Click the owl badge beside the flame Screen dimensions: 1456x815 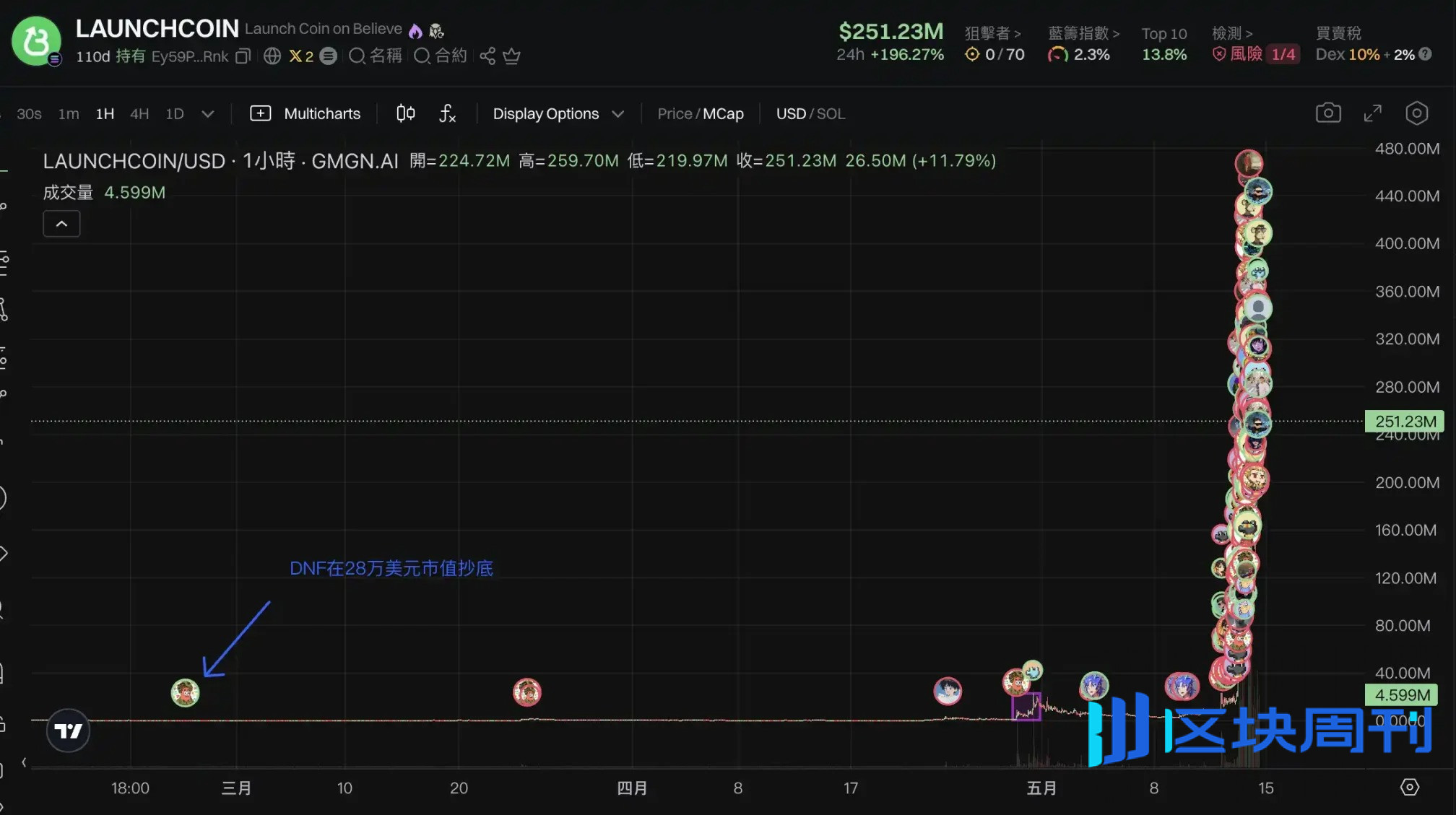(x=436, y=31)
